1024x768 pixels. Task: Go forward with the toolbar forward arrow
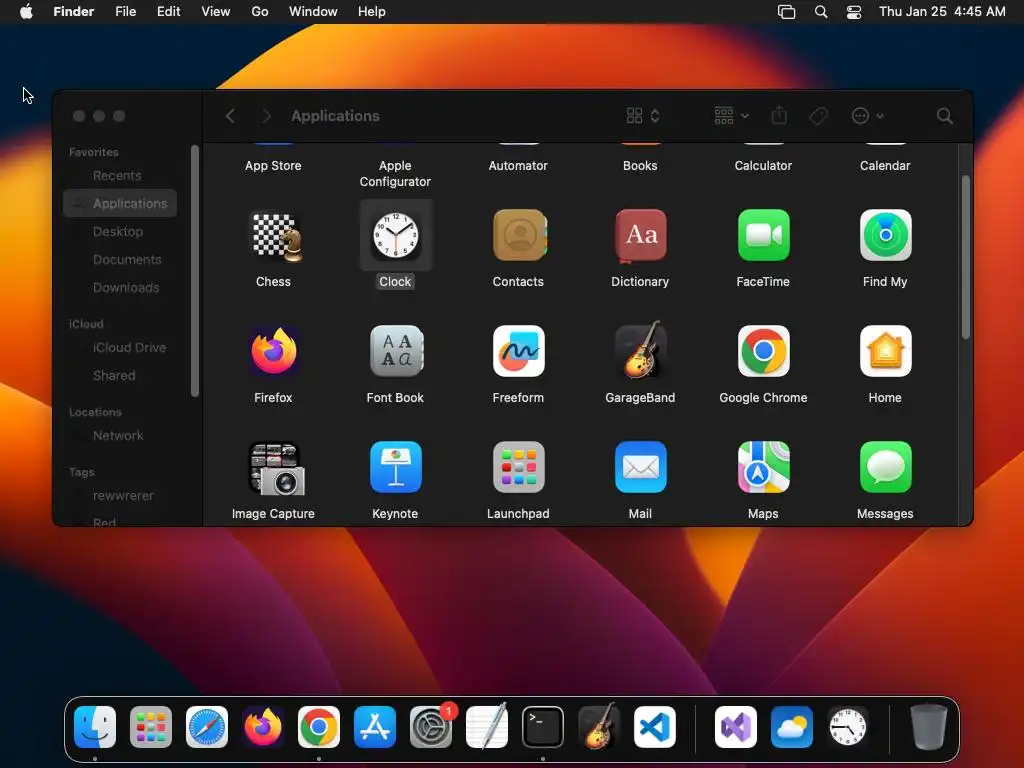[266, 116]
